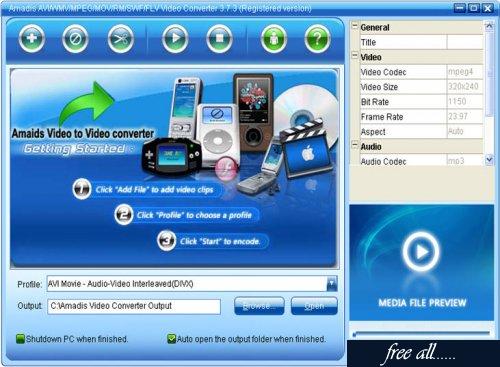Enable Shutdown PC when finished checkbox

click(21, 339)
